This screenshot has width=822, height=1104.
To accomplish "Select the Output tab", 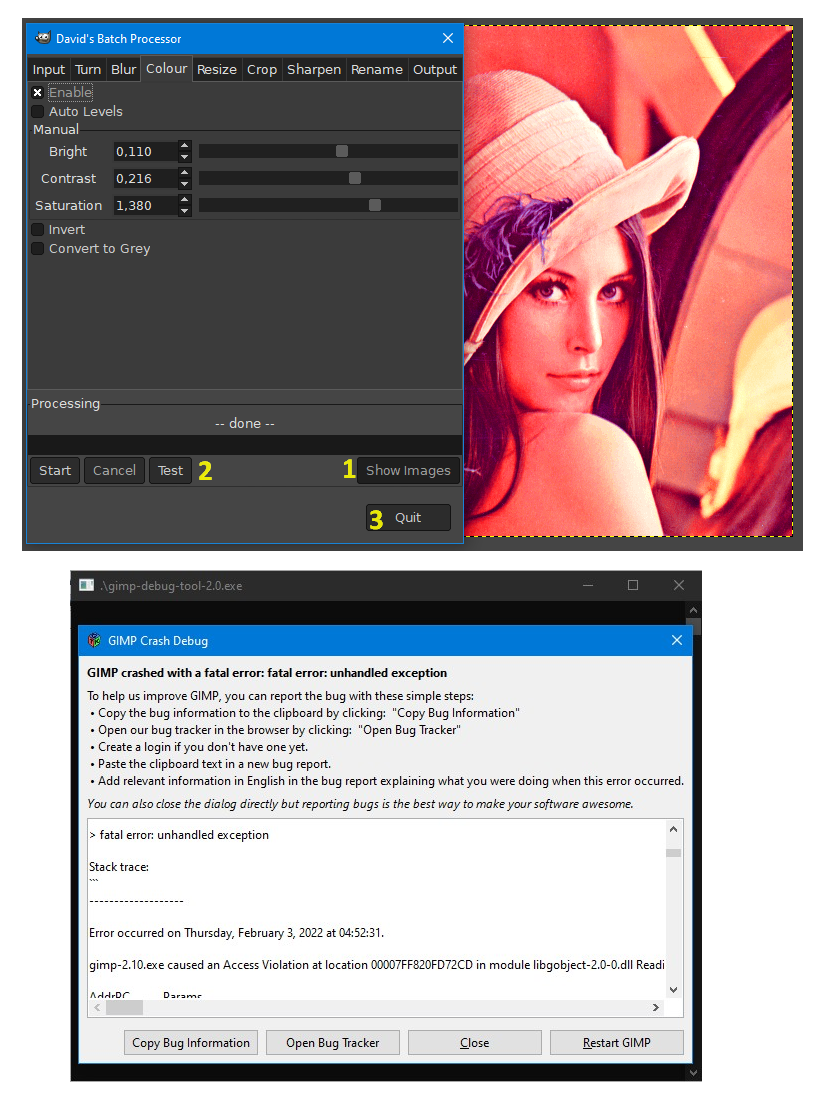I will tap(435, 70).
